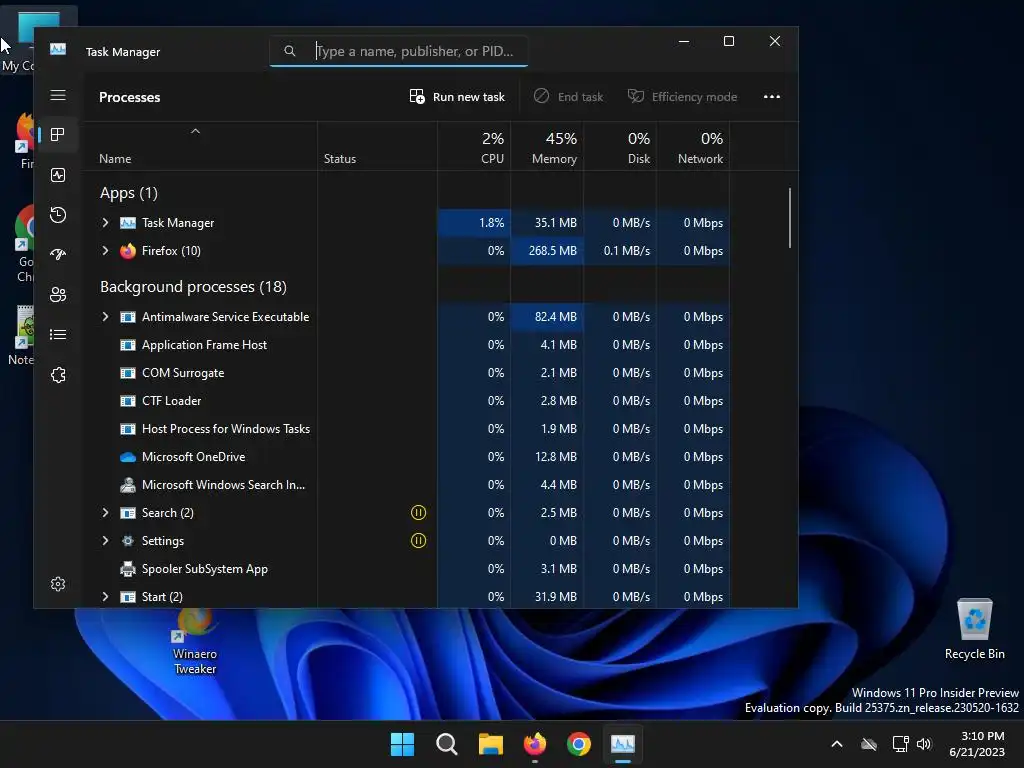Sort by the Network column header
This screenshot has height=768, width=1024.
click(x=694, y=147)
